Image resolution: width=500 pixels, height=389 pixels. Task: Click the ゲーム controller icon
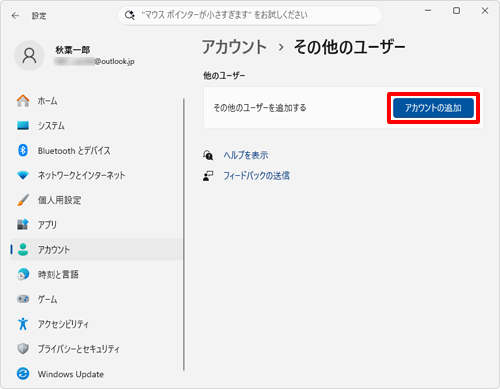click(x=23, y=299)
